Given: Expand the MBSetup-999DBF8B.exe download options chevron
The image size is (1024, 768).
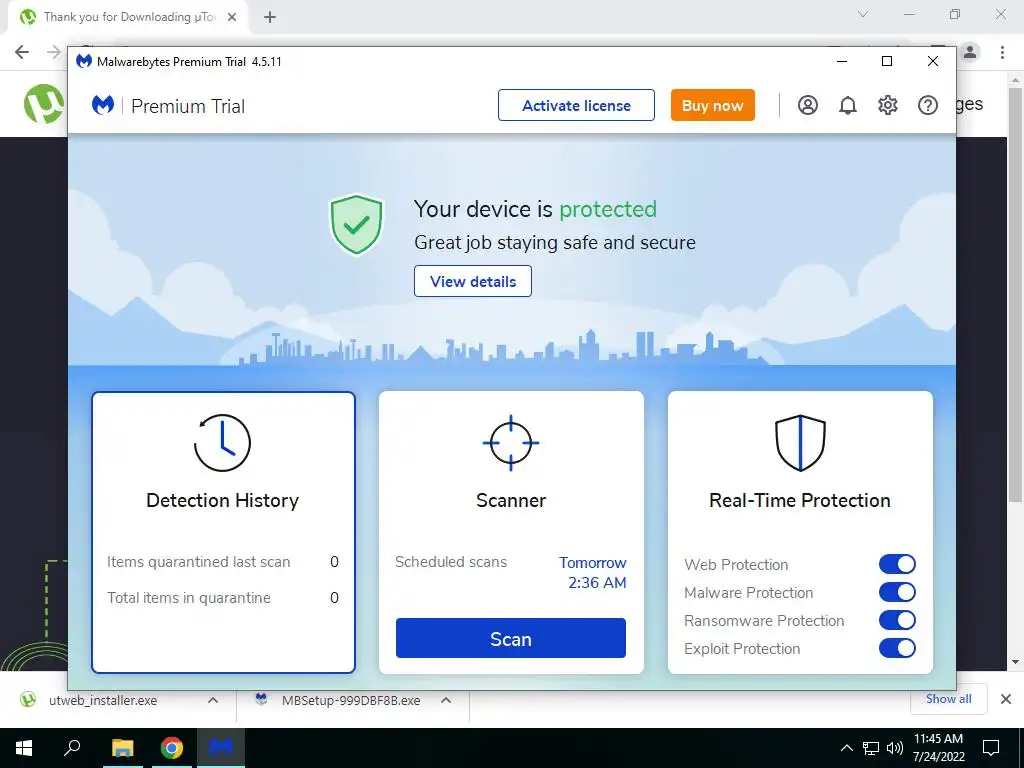Looking at the screenshot, I should [445, 700].
